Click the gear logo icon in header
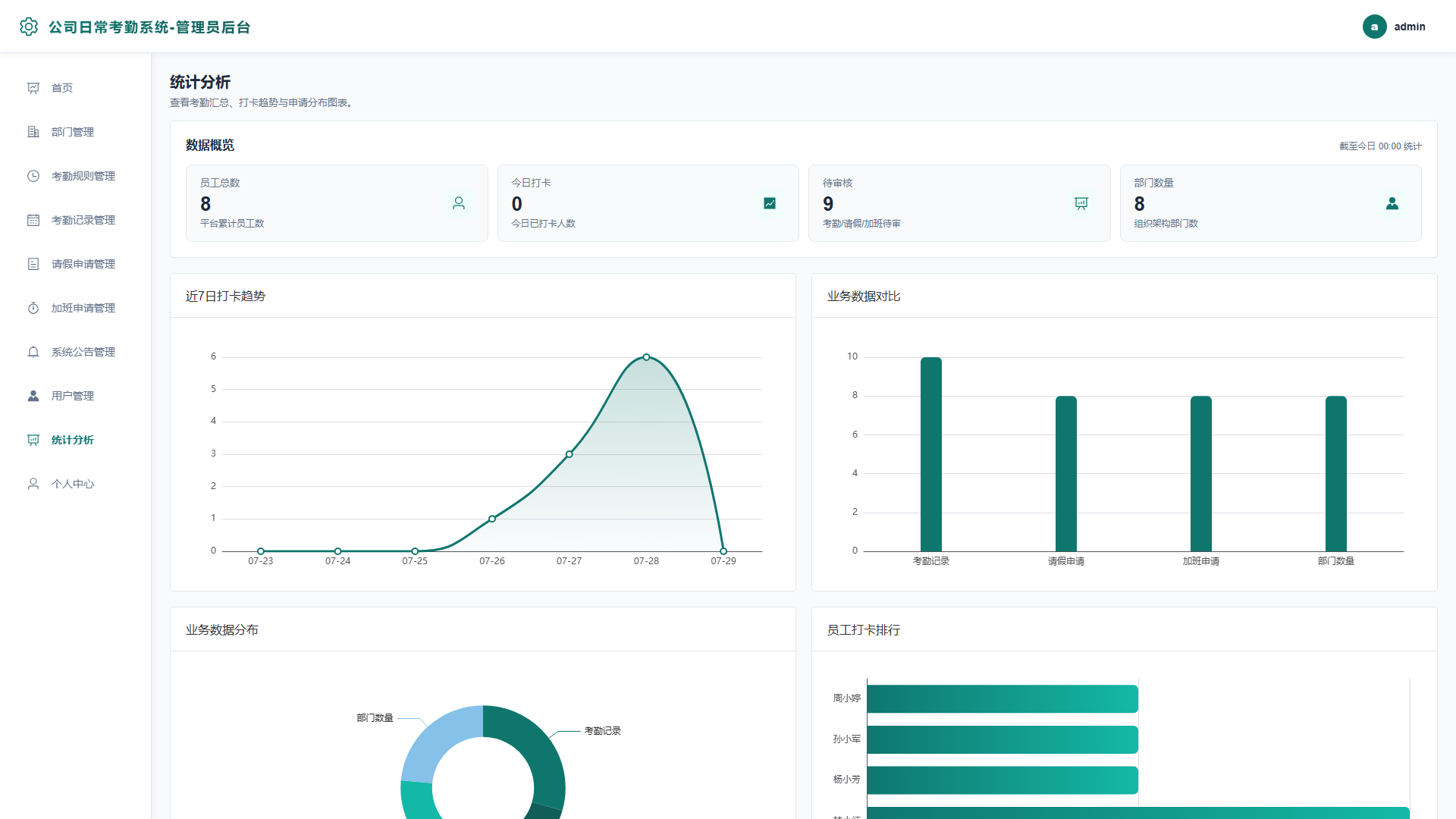1456x819 pixels. (x=29, y=27)
